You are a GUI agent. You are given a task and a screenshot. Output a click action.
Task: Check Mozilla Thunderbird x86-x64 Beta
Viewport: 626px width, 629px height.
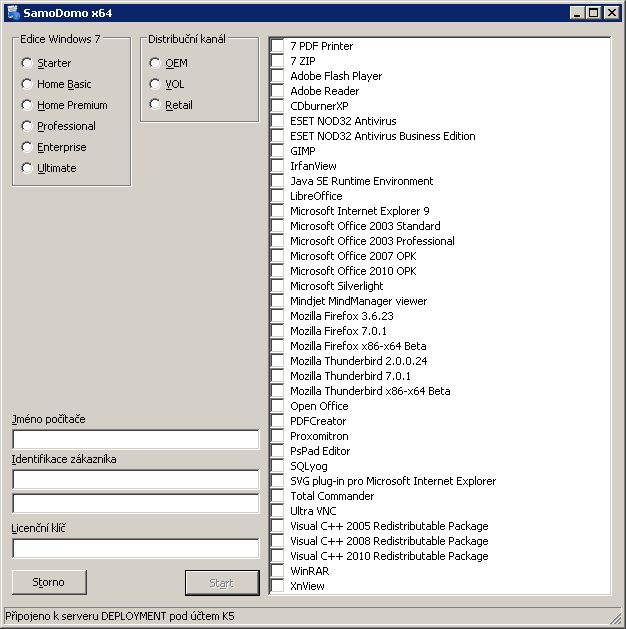pos(277,391)
